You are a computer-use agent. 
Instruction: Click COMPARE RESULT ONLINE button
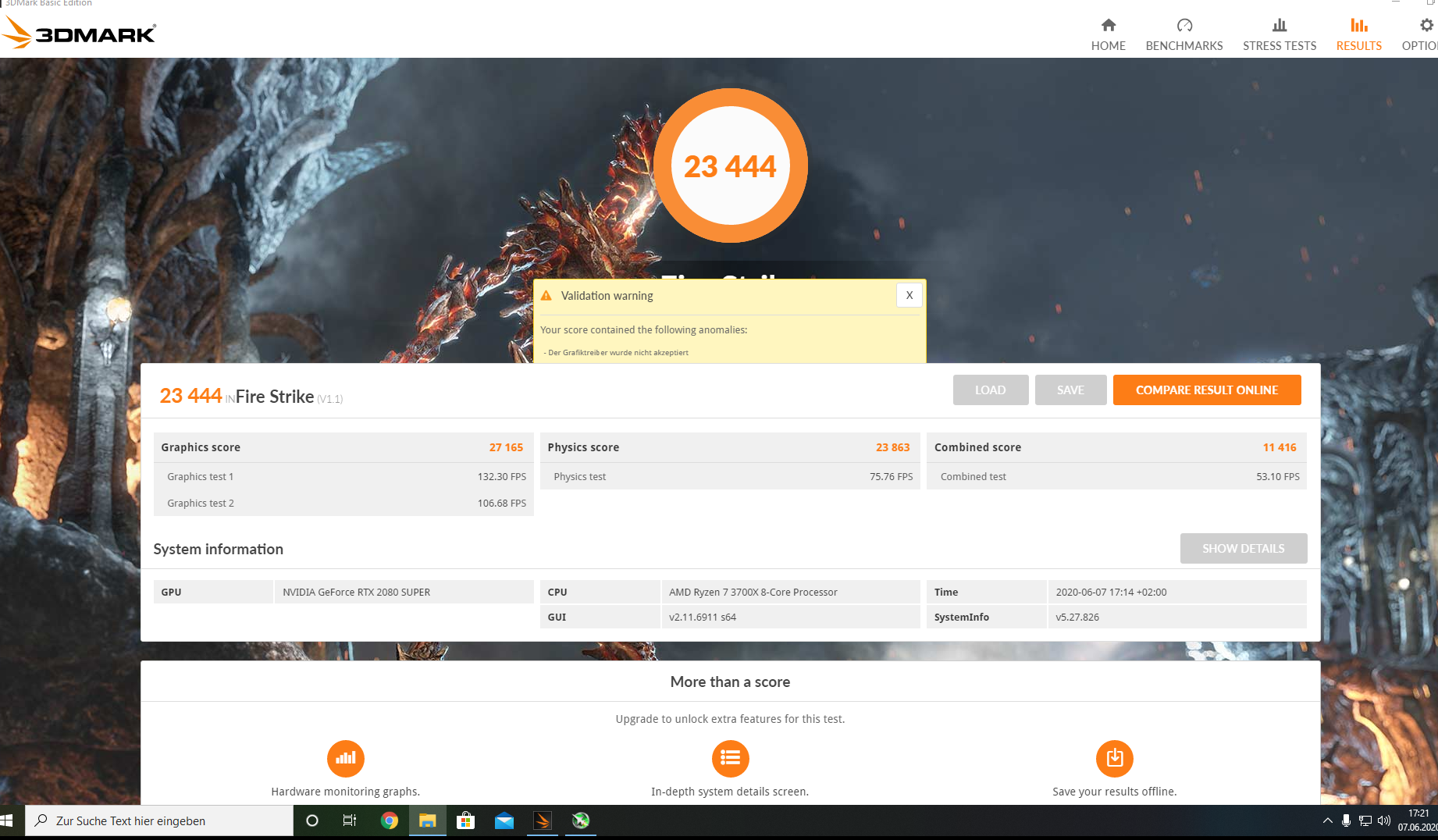1206,390
